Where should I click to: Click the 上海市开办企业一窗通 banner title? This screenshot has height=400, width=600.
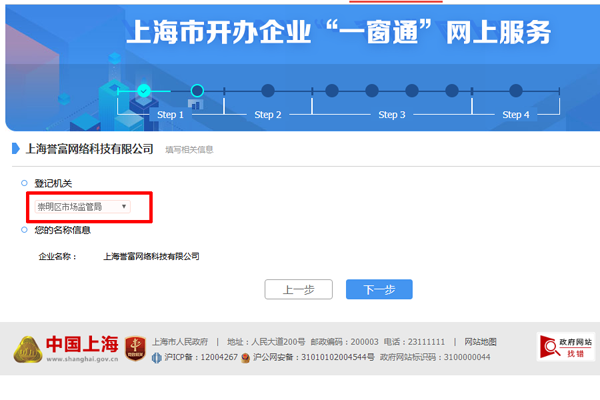[x=338, y=33]
